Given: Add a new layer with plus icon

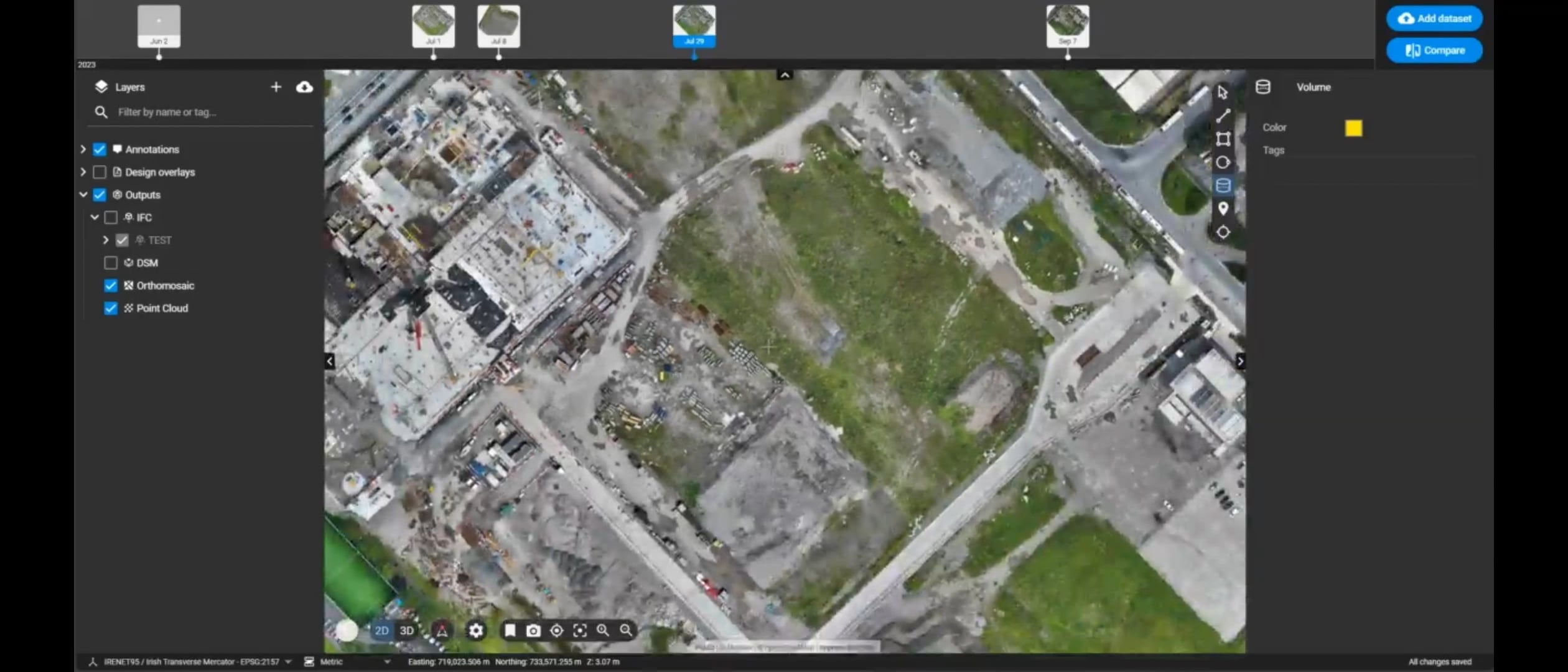Looking at the screenshot, I should (276, 87).
